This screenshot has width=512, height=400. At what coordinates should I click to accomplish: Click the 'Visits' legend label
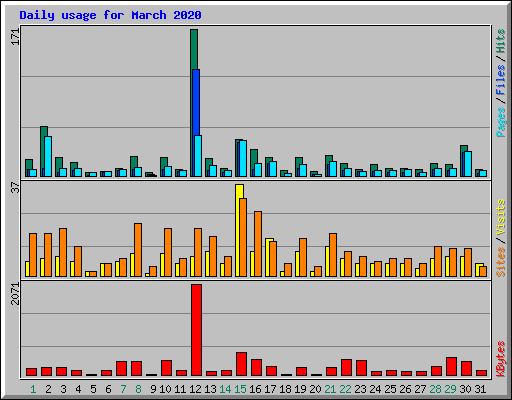click(x=501, y=217)
